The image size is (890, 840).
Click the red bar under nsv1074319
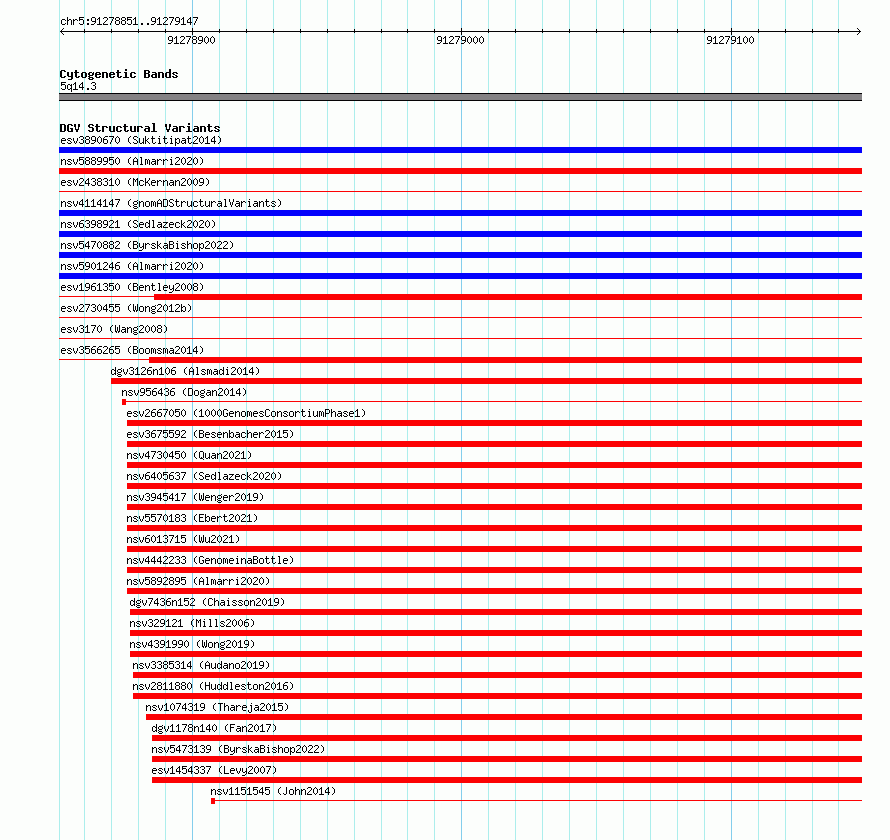(x=504, y=717)
